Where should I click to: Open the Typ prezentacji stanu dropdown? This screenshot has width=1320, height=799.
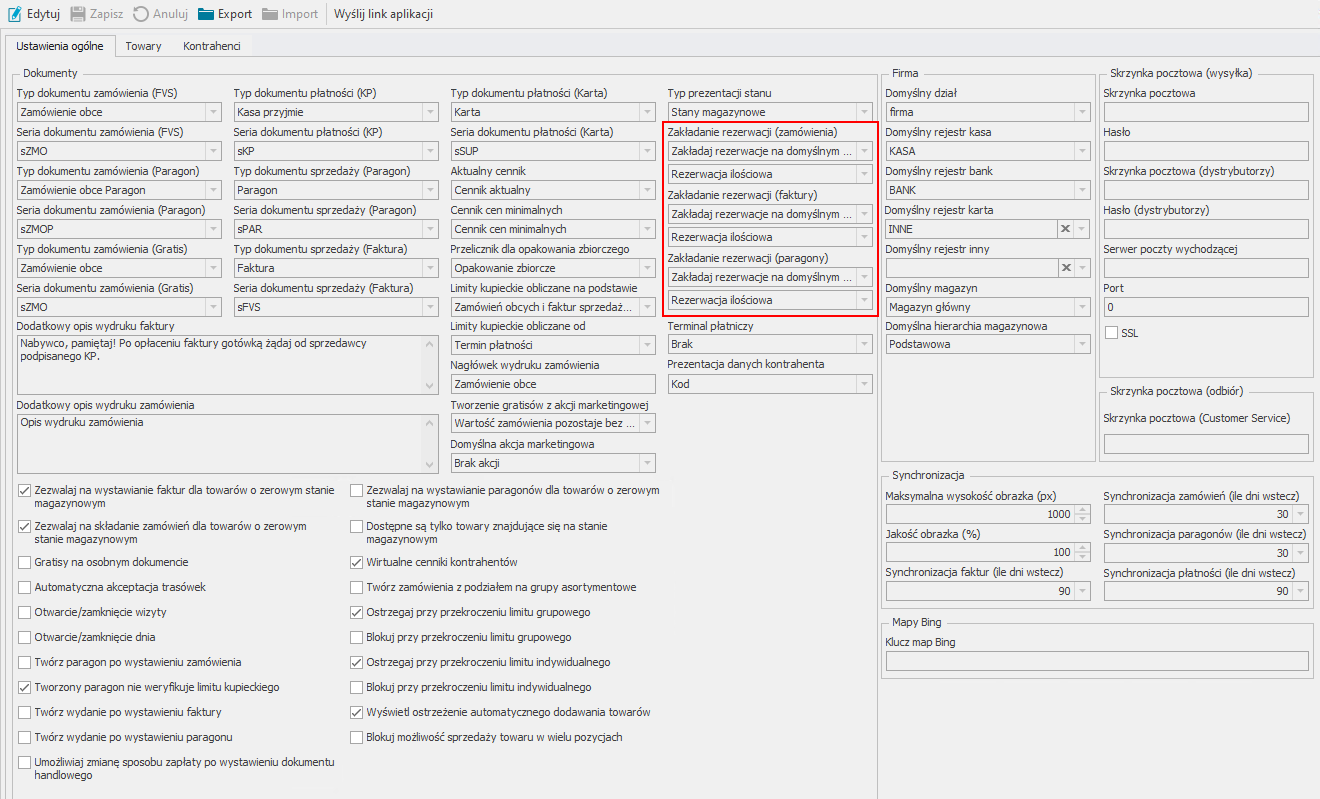tap(864, 112)
